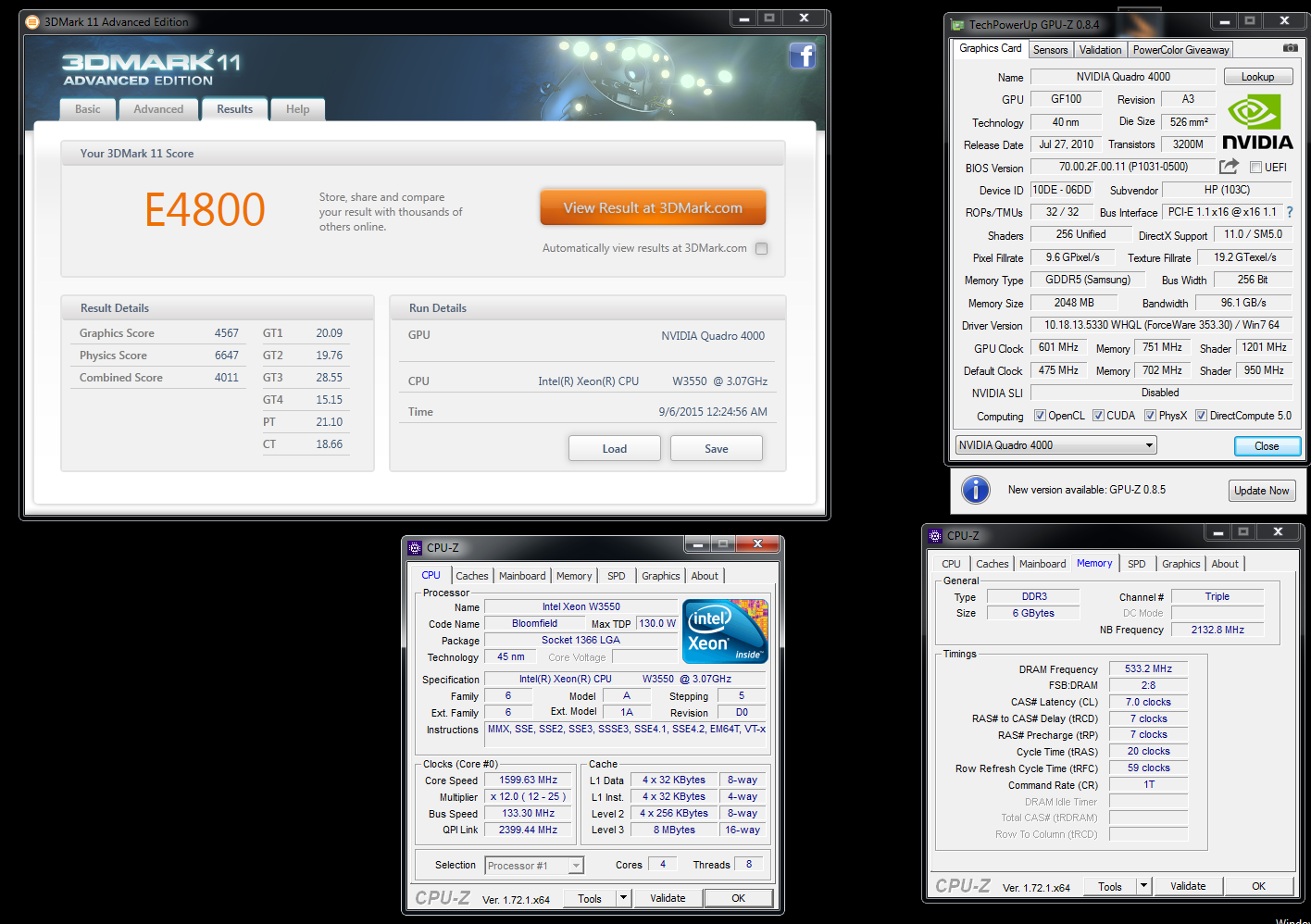This screenshot has height=924, width=1311.
Task: Toggle DirectCompute 5.0 checkbox
Action: point(1201,416)
